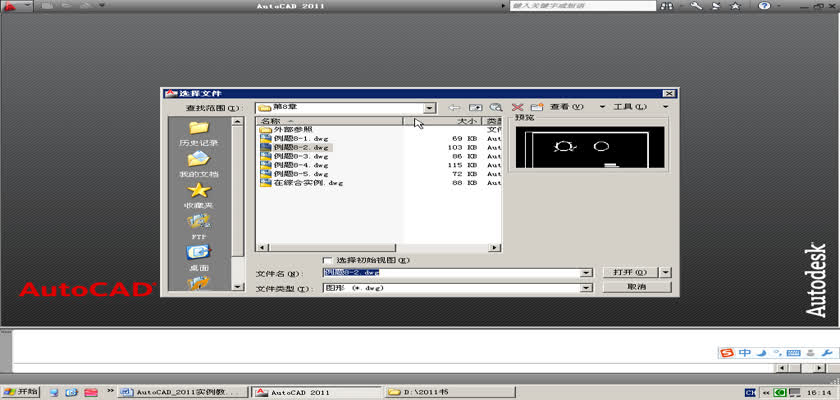
Task: Select the file 例题8-3.dwg
Action: tap(301, 156)
